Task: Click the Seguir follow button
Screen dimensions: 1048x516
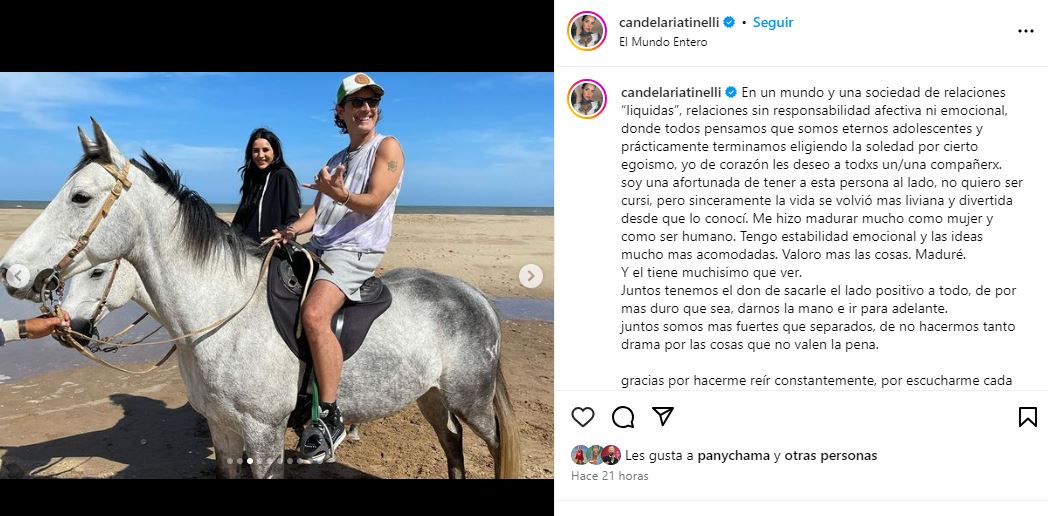Action: [x=773, y=22]
